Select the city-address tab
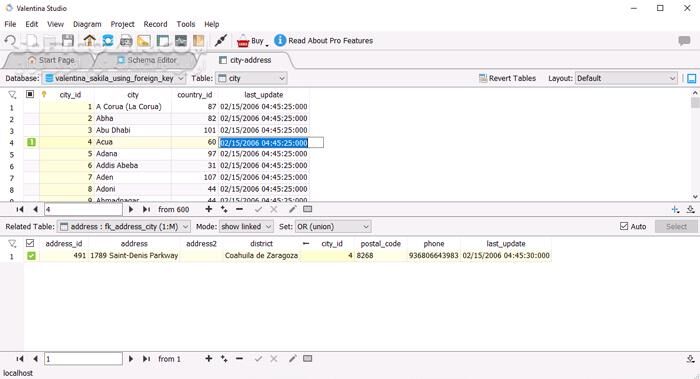This screenshot has height=379, width=700. click(245, 60)
